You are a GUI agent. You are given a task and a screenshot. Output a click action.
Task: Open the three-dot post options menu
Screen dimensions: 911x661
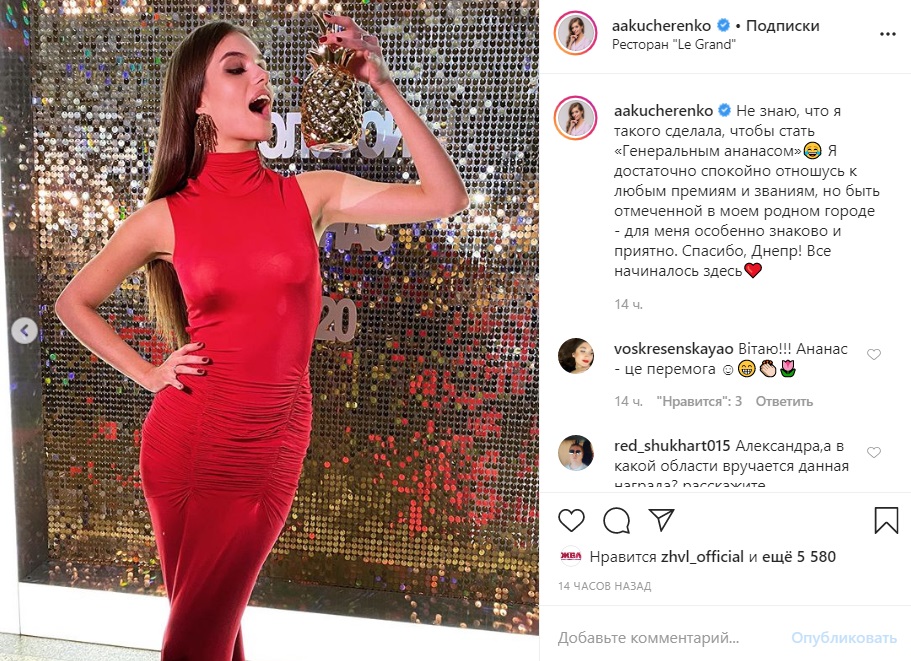(x=888, y=34)
